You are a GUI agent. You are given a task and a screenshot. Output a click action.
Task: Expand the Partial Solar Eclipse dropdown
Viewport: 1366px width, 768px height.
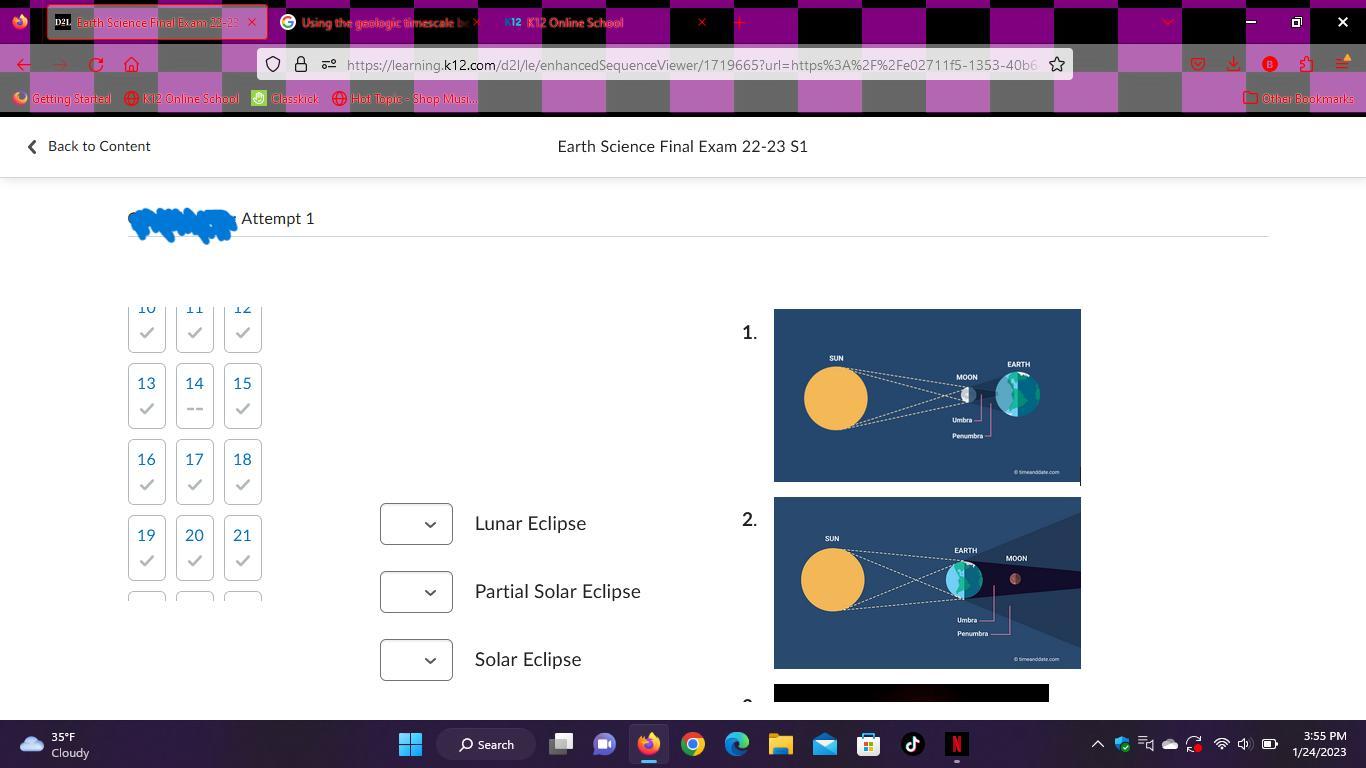coord(416,592)
